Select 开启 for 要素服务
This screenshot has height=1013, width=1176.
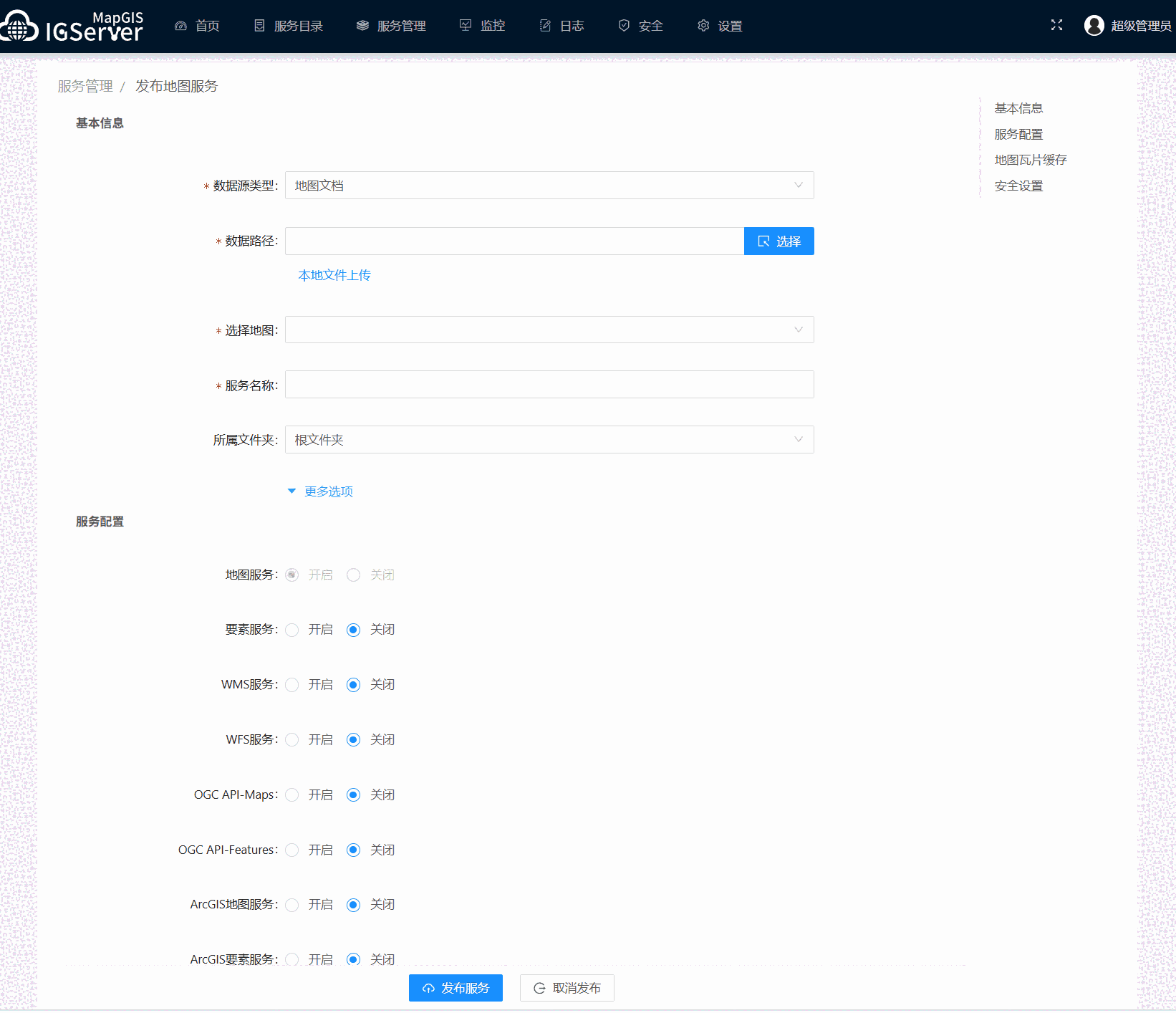point(292,630)
